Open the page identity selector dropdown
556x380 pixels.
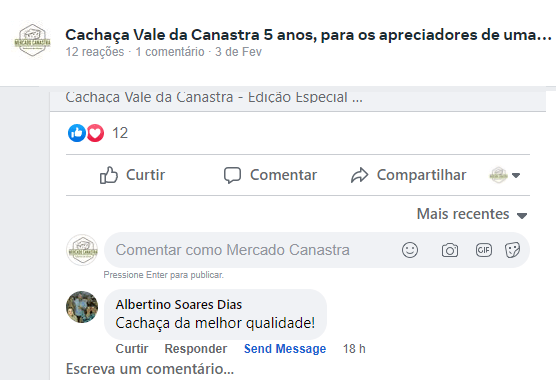point(505,175)
